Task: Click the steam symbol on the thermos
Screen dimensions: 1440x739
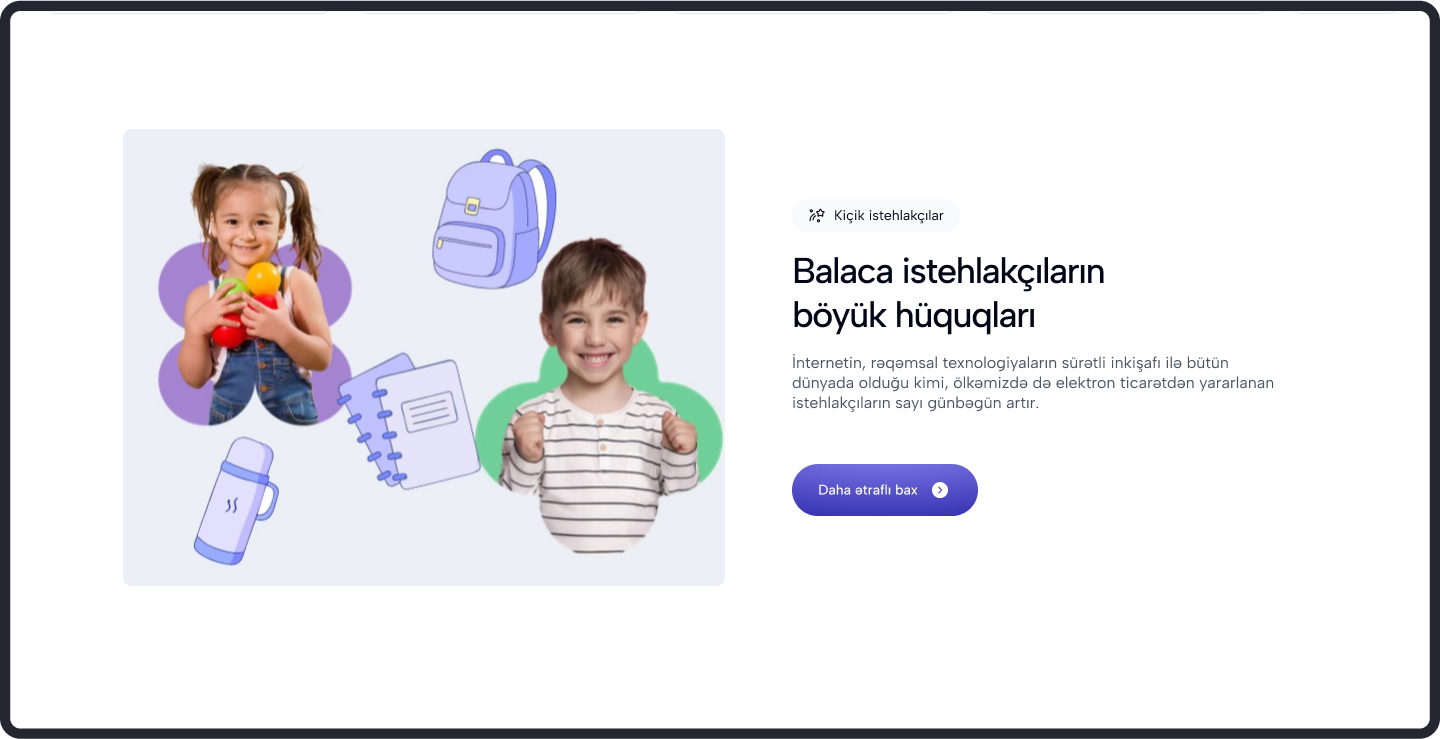Action: tap(231, 506)
